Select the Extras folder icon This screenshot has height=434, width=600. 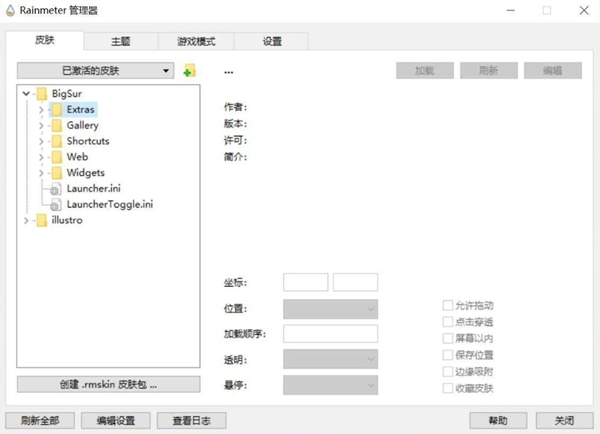point(57,109)
